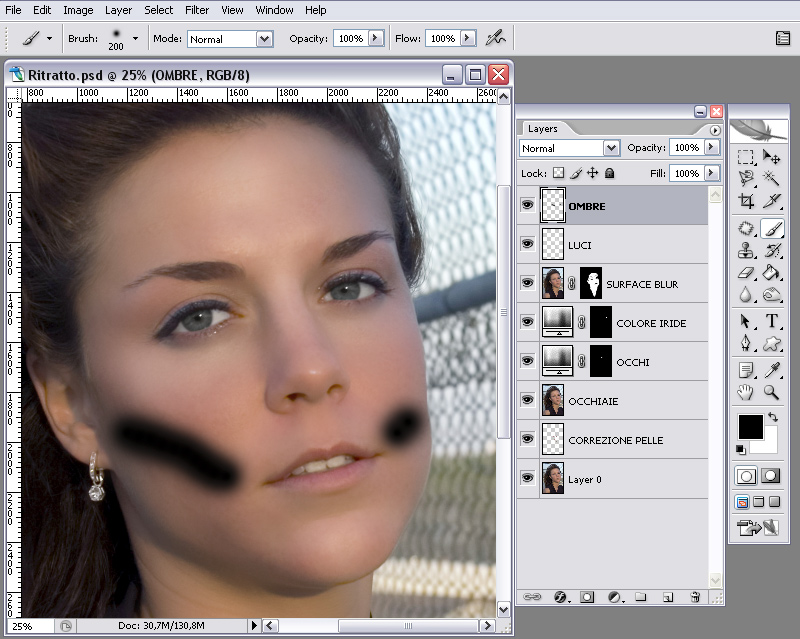This screenshot has height=639, width=800.
Task: Select the Magic Wand tool
Action: (772, 178)
